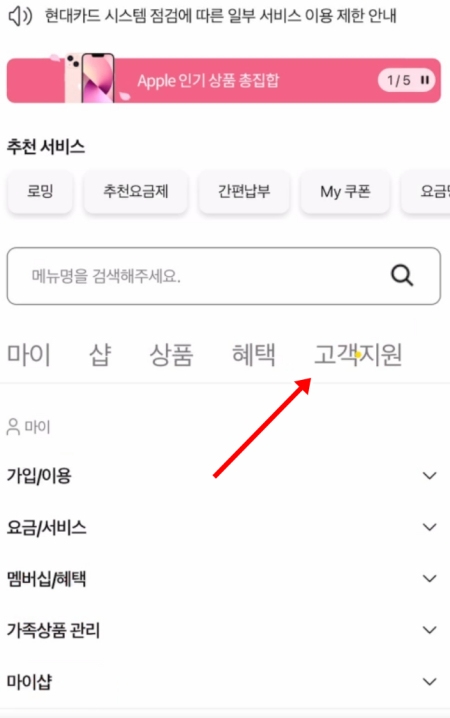Open the 고객지원 tab

[358, 355]
